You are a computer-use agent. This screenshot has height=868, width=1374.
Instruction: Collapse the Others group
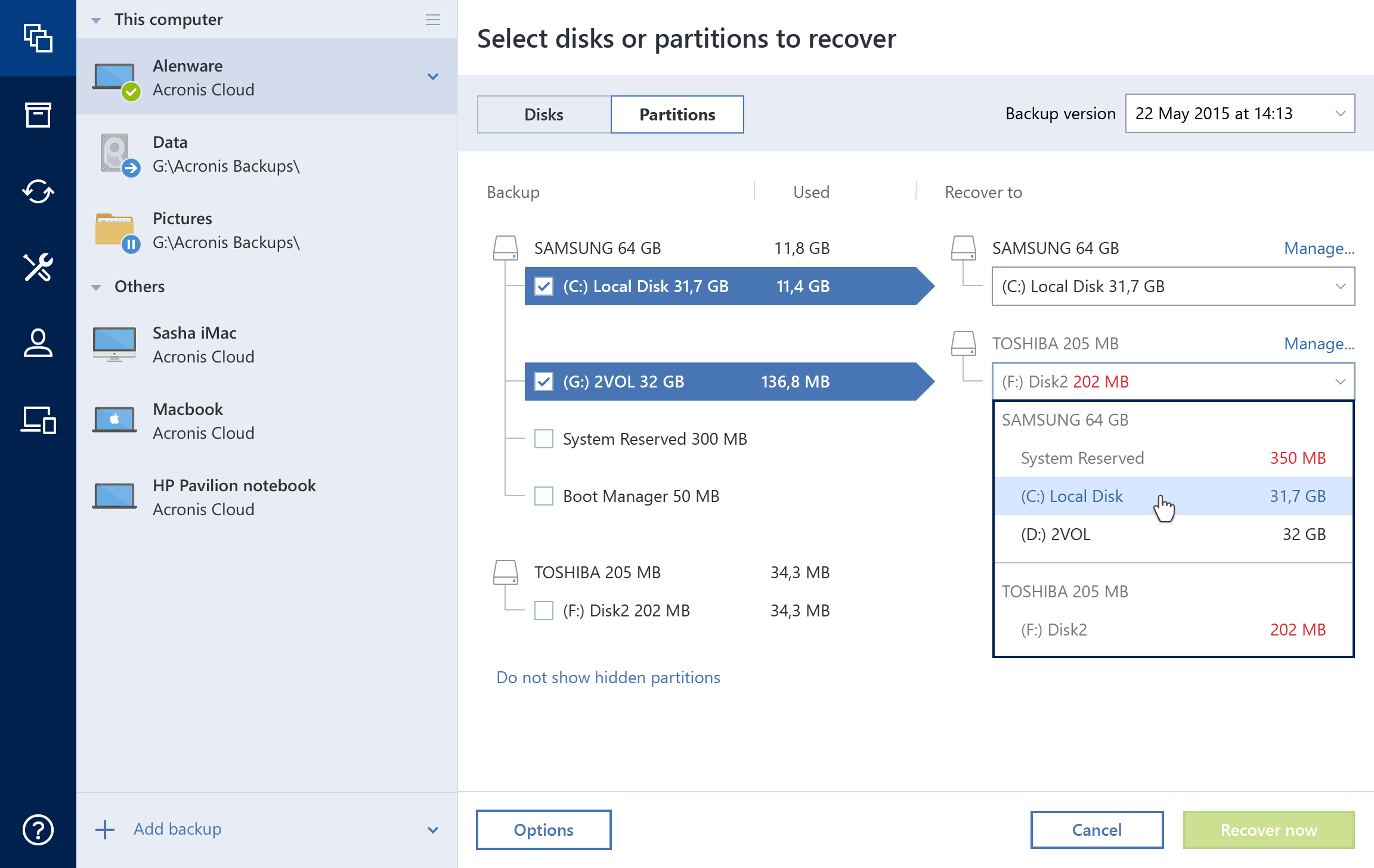(96, 287)
